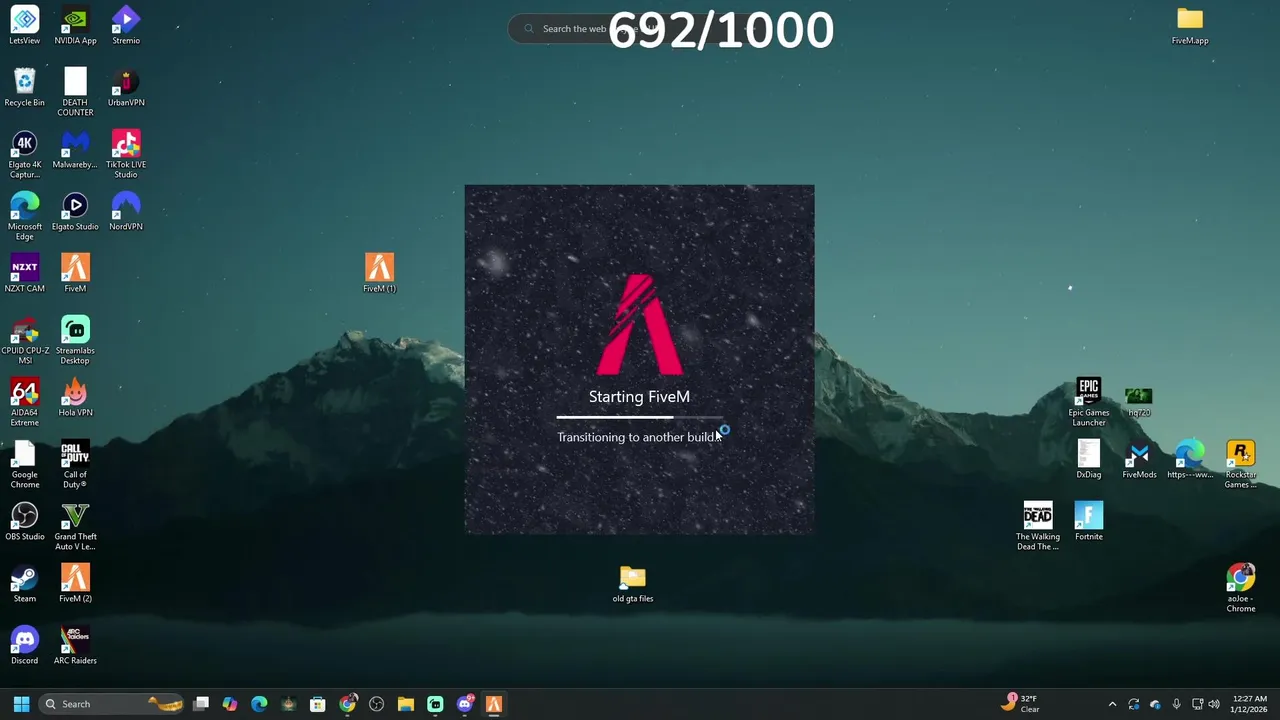Screen dimensions: 1280x720
Task: Open AIDA64 Extreme shortcut
Action: (x=25, y=402)
